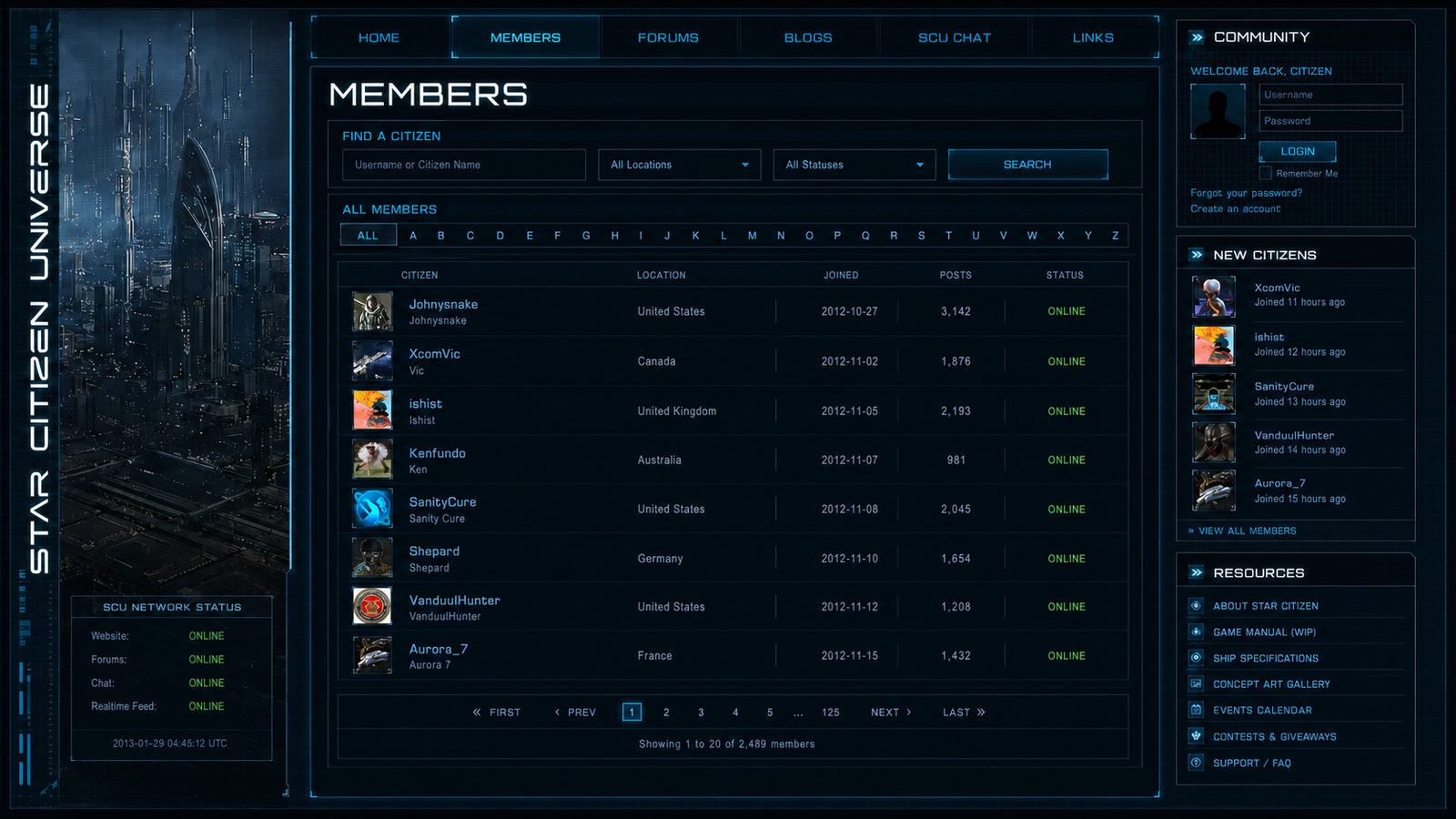Viewport: 1456px width, 819px height.
Task: Click the Username or Citizen Name field
Action: click(464, 165)
